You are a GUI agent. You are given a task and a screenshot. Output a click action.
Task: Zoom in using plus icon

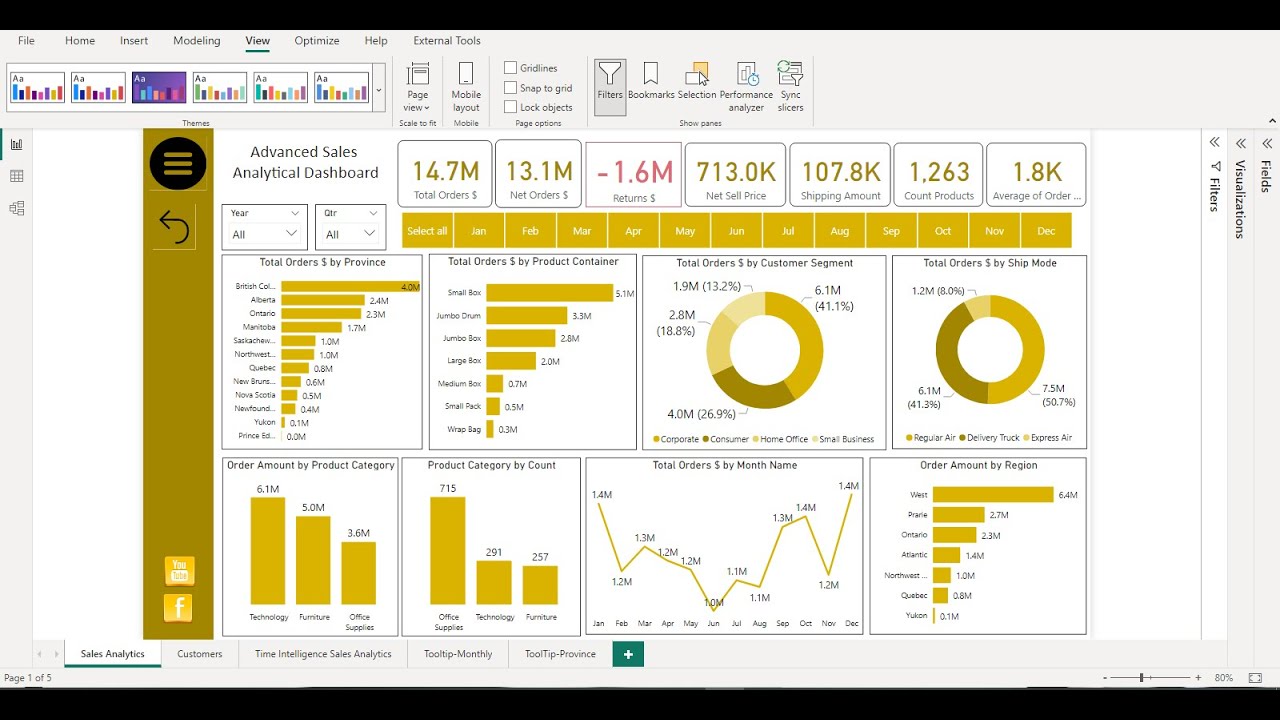pyautogui.click(x=1198, y=678)
